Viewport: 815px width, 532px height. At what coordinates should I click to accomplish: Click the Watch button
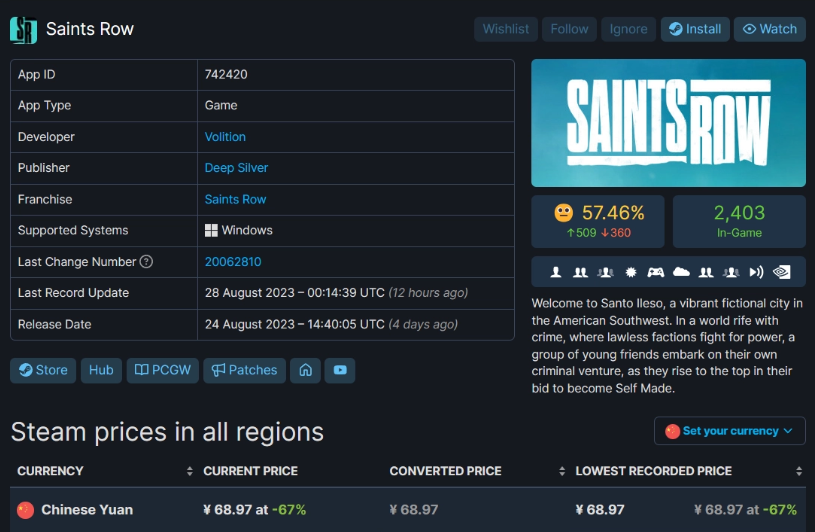[x=770, y=29]
